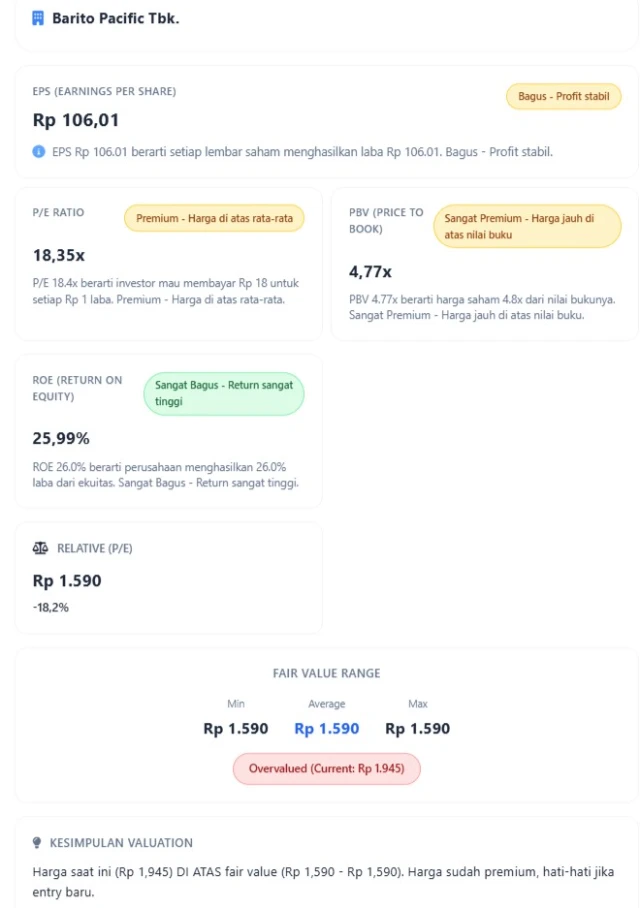Select the ROE value 25,99%
This screenshot has width=640, height=908.
coord(61,438)
